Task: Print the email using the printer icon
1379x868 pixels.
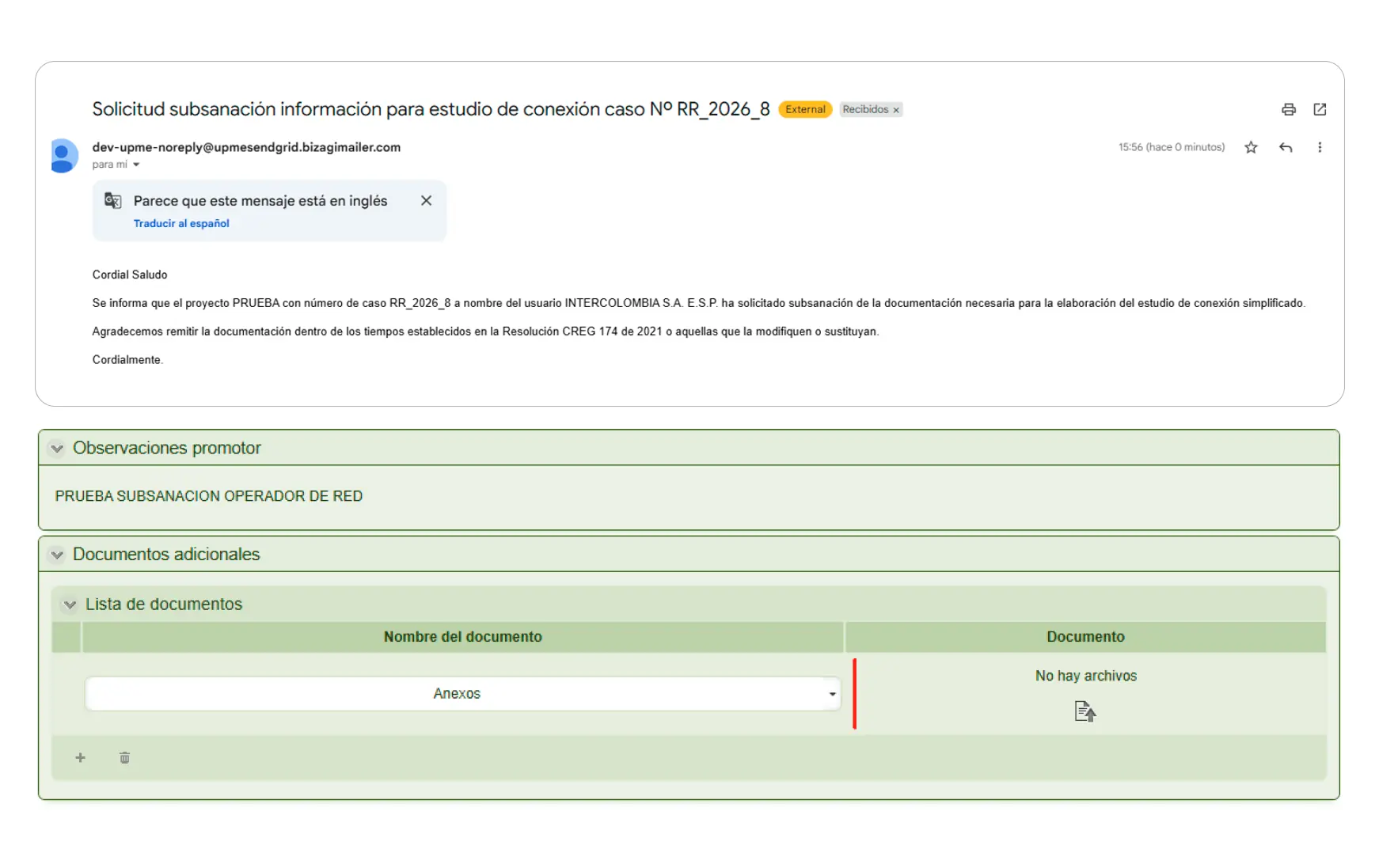Action: point(1288,110)
